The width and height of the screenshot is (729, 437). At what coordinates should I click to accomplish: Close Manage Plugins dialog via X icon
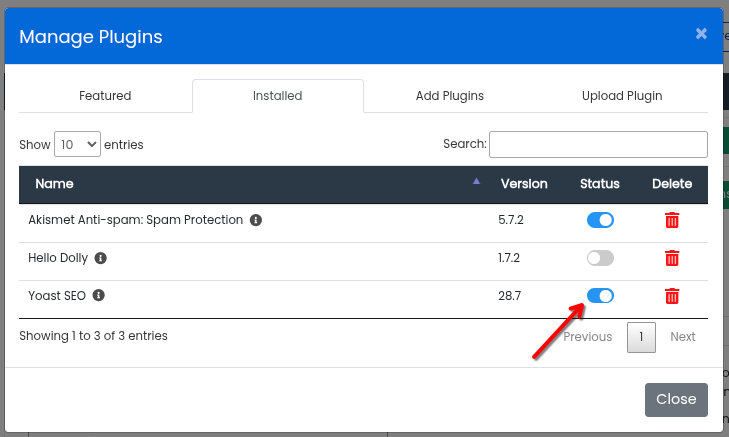pos(701,33)
